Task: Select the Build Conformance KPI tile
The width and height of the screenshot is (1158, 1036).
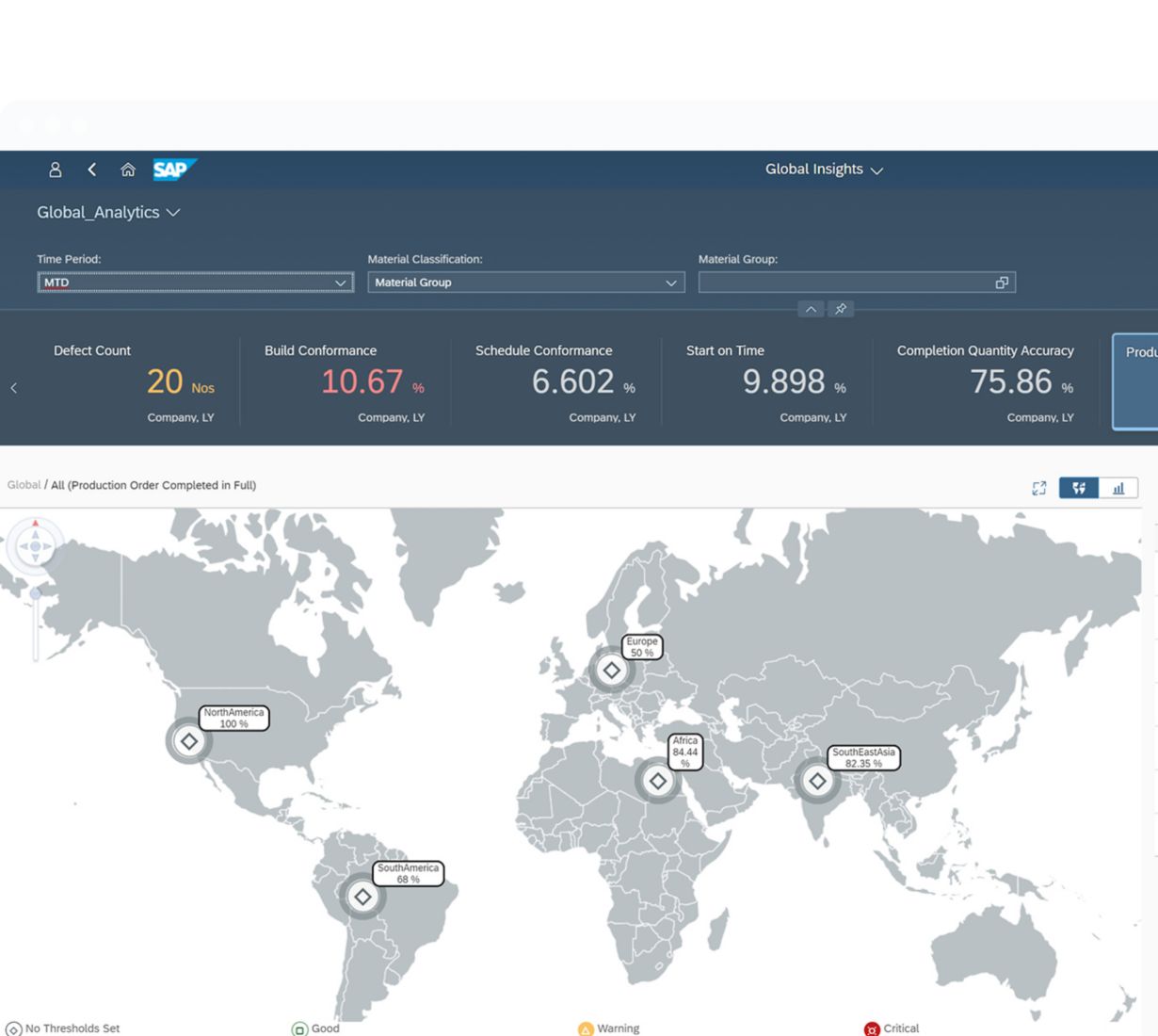Action: [x=345, y=382]
